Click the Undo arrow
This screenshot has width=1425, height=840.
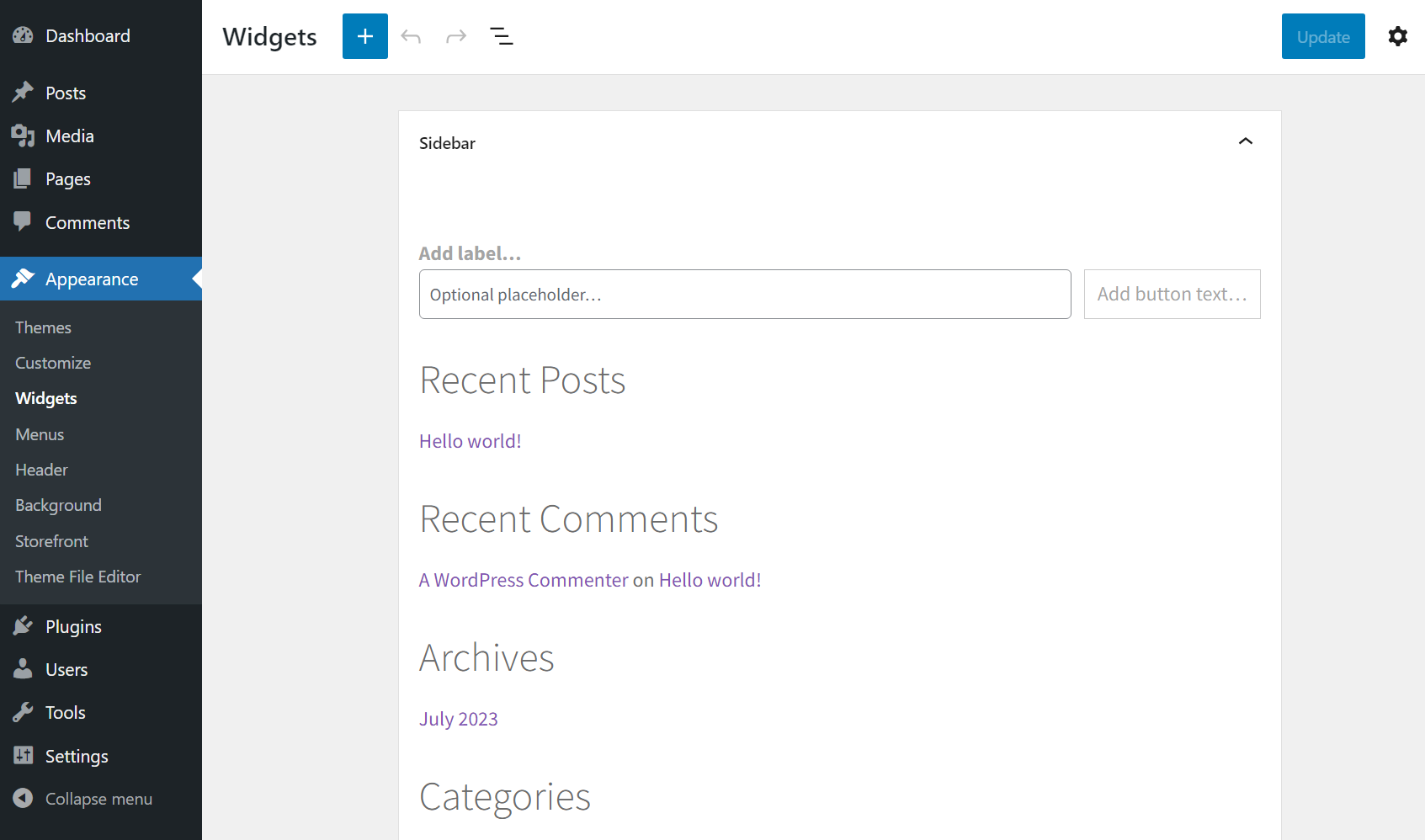pyautogui.click(x=411, y=36)
